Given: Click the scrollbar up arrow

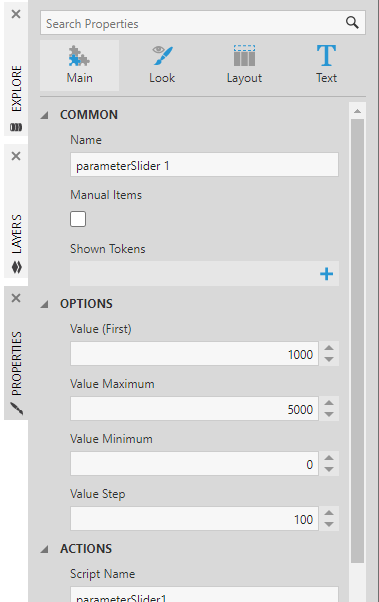Looking at the screenshot, I should pos(357,111).
